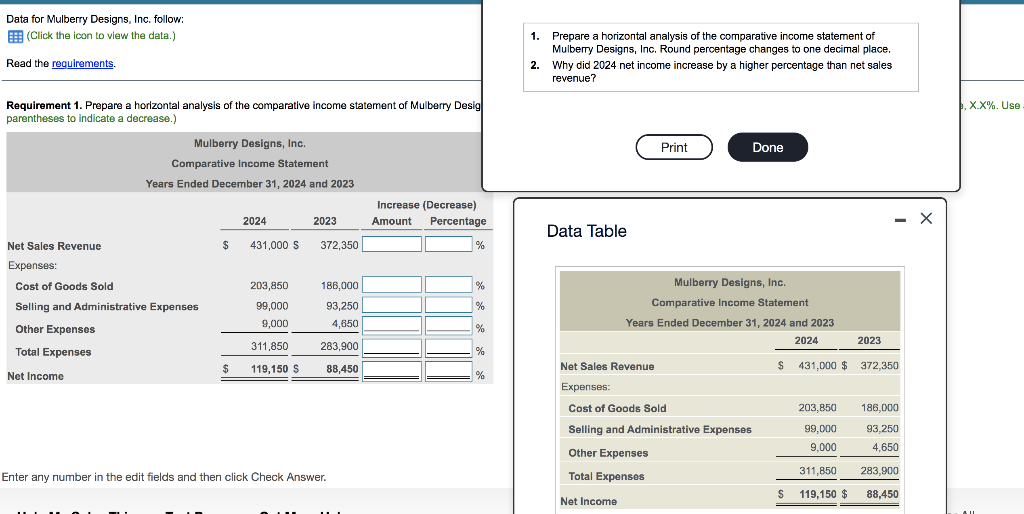This screenshot has width=1024, height=514.
Task: Select Total Expenses amount field
Action: 392,347
